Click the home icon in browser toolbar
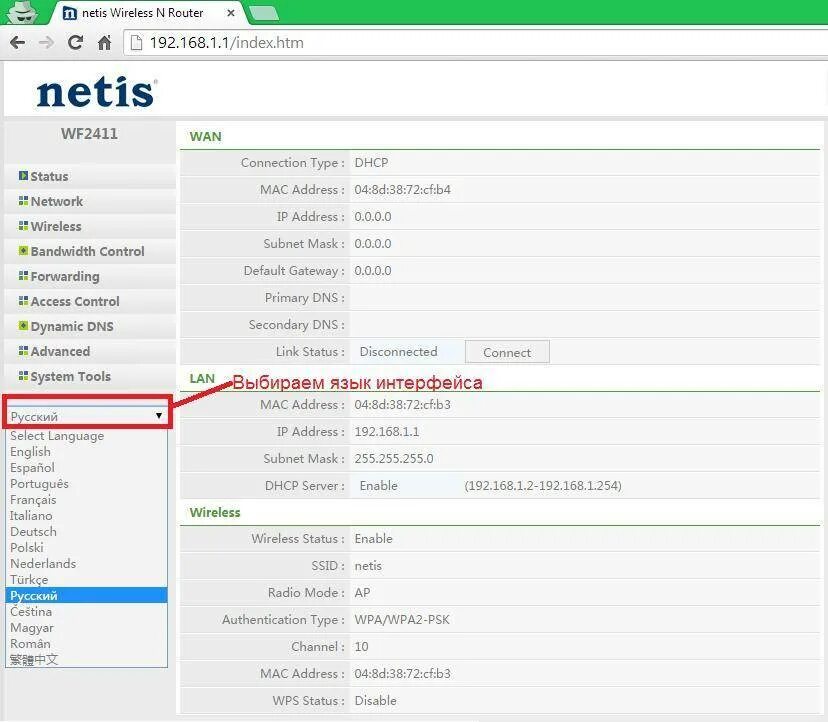The width and height of the screenshot is (828, 722). click(105, 42)
